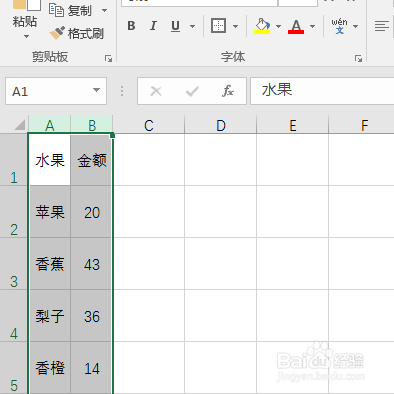Select cell containing 梨子
The width and height of the screenshot is (394, 394).
[50, 316]
